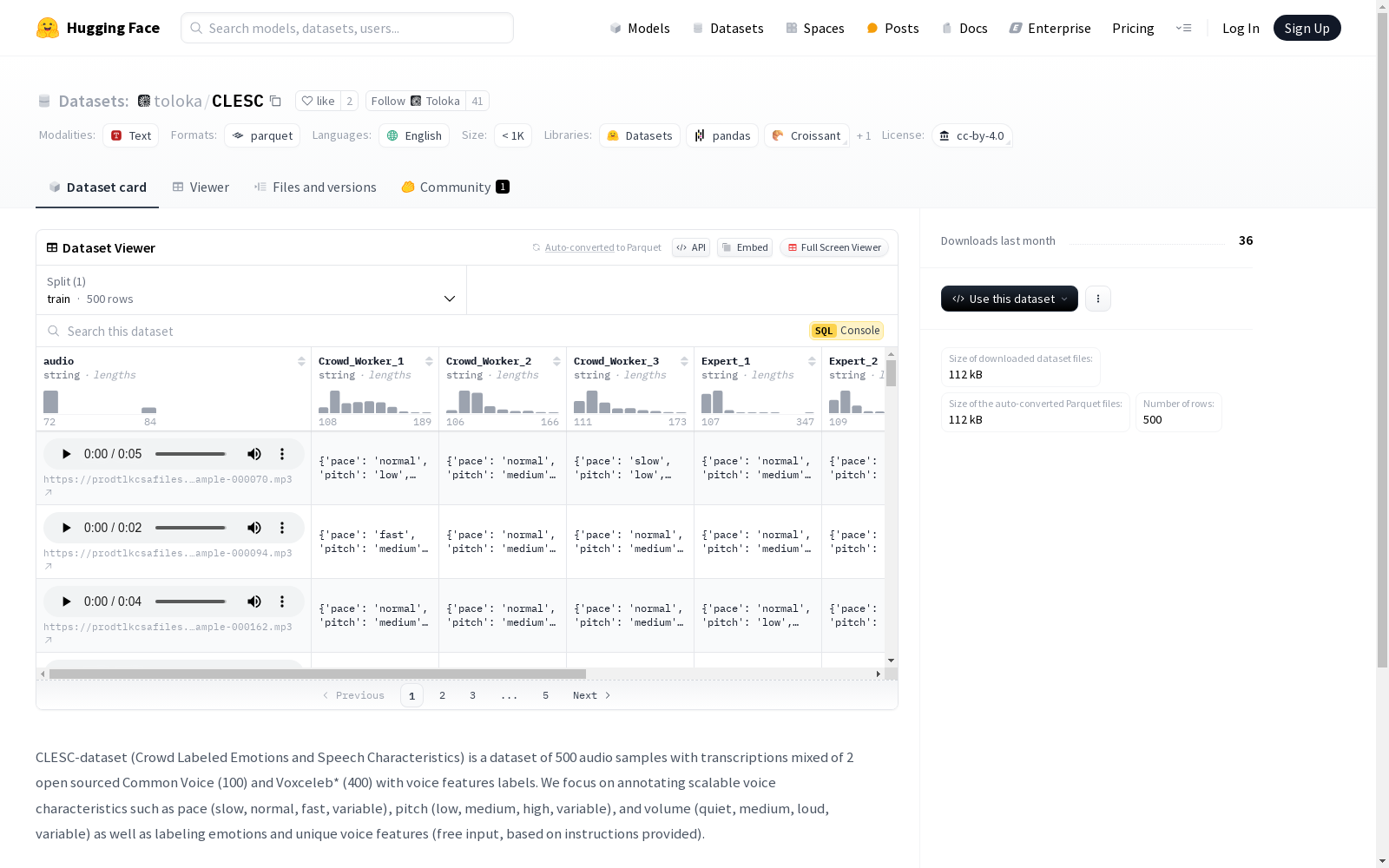Sort by the Crowd_Worker_1 column
This screenshot has width=1389, height=868.
[x=429, y=361]
